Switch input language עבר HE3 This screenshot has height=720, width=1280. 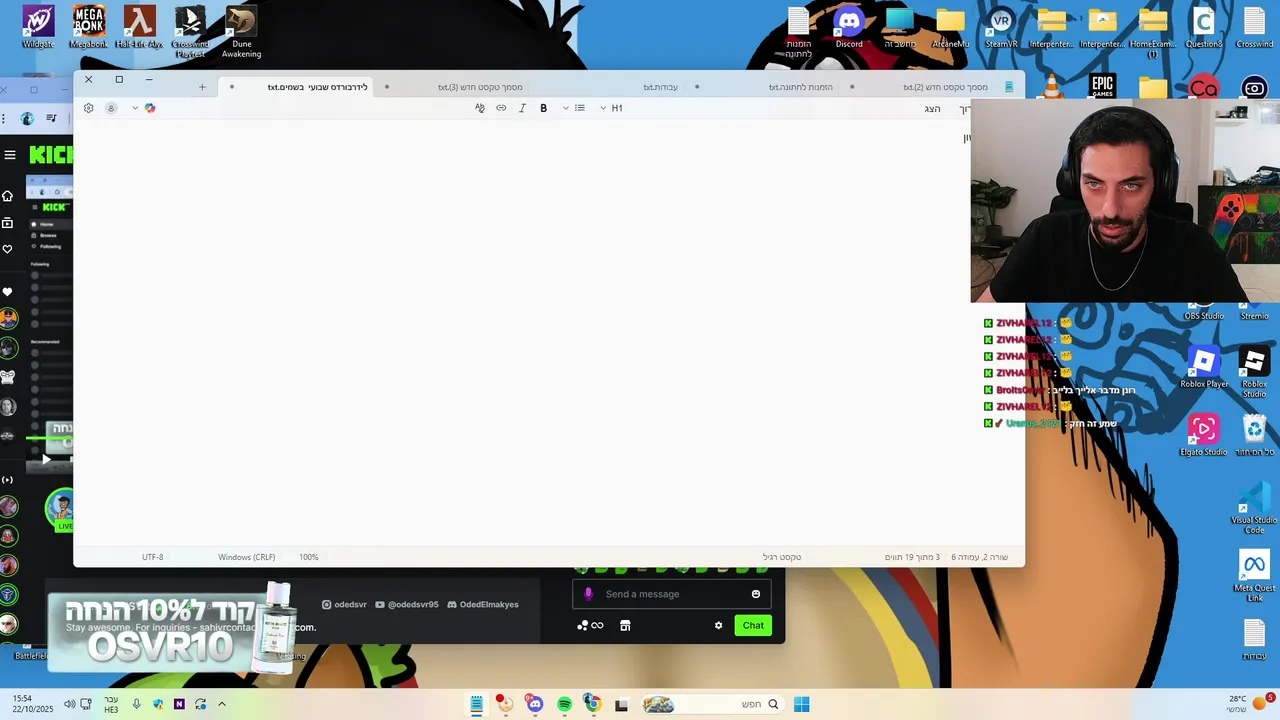coord(111,705)
